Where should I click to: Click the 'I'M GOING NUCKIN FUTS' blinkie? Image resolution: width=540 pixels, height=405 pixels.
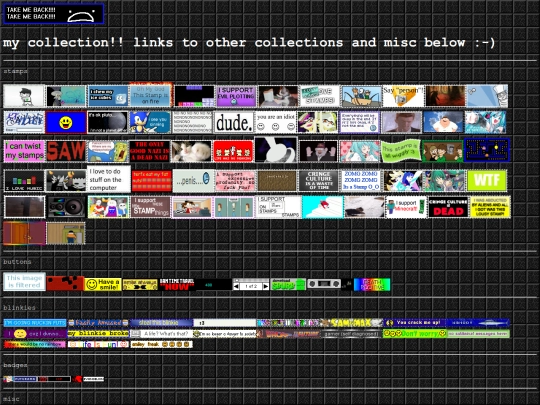(35, 323)
